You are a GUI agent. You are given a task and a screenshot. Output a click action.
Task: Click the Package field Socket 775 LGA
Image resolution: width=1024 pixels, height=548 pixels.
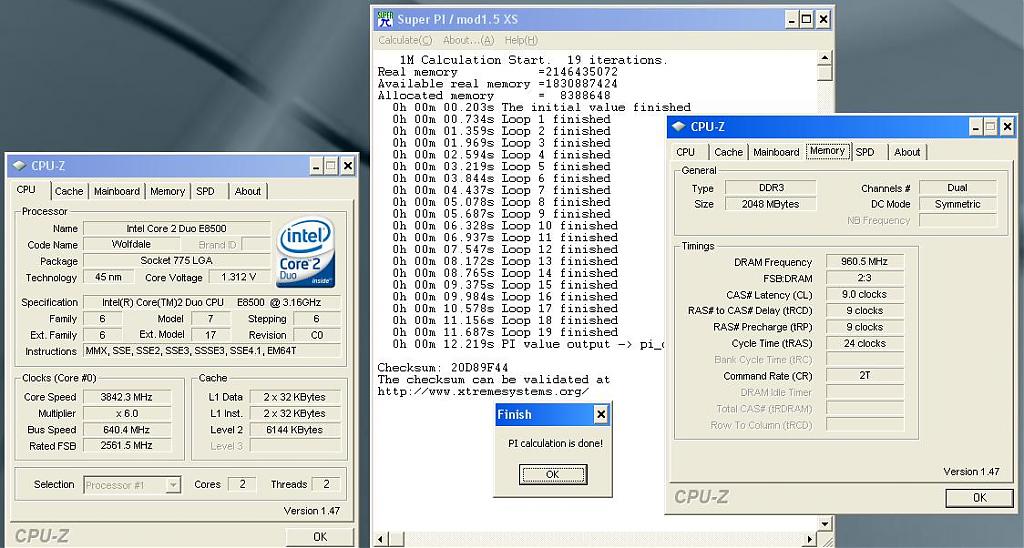(177, 261)
